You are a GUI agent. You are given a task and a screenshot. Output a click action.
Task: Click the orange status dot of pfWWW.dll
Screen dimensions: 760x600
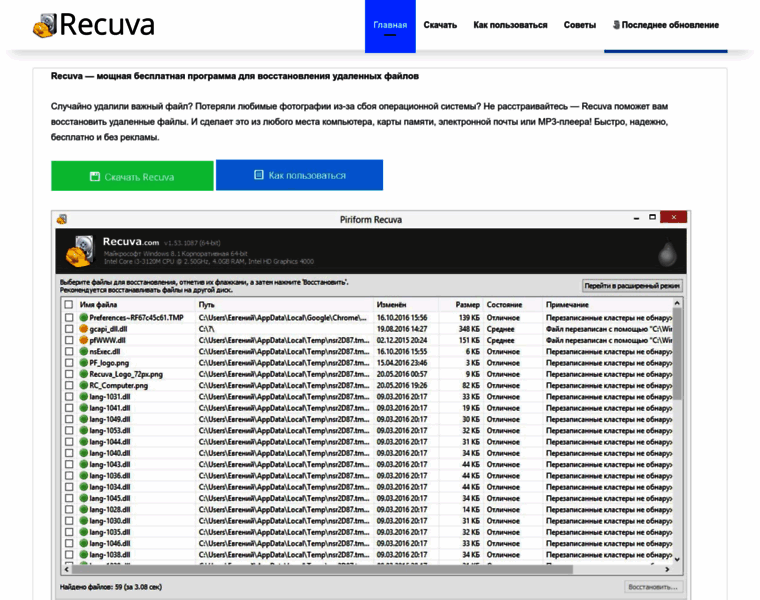pos(83,340)
